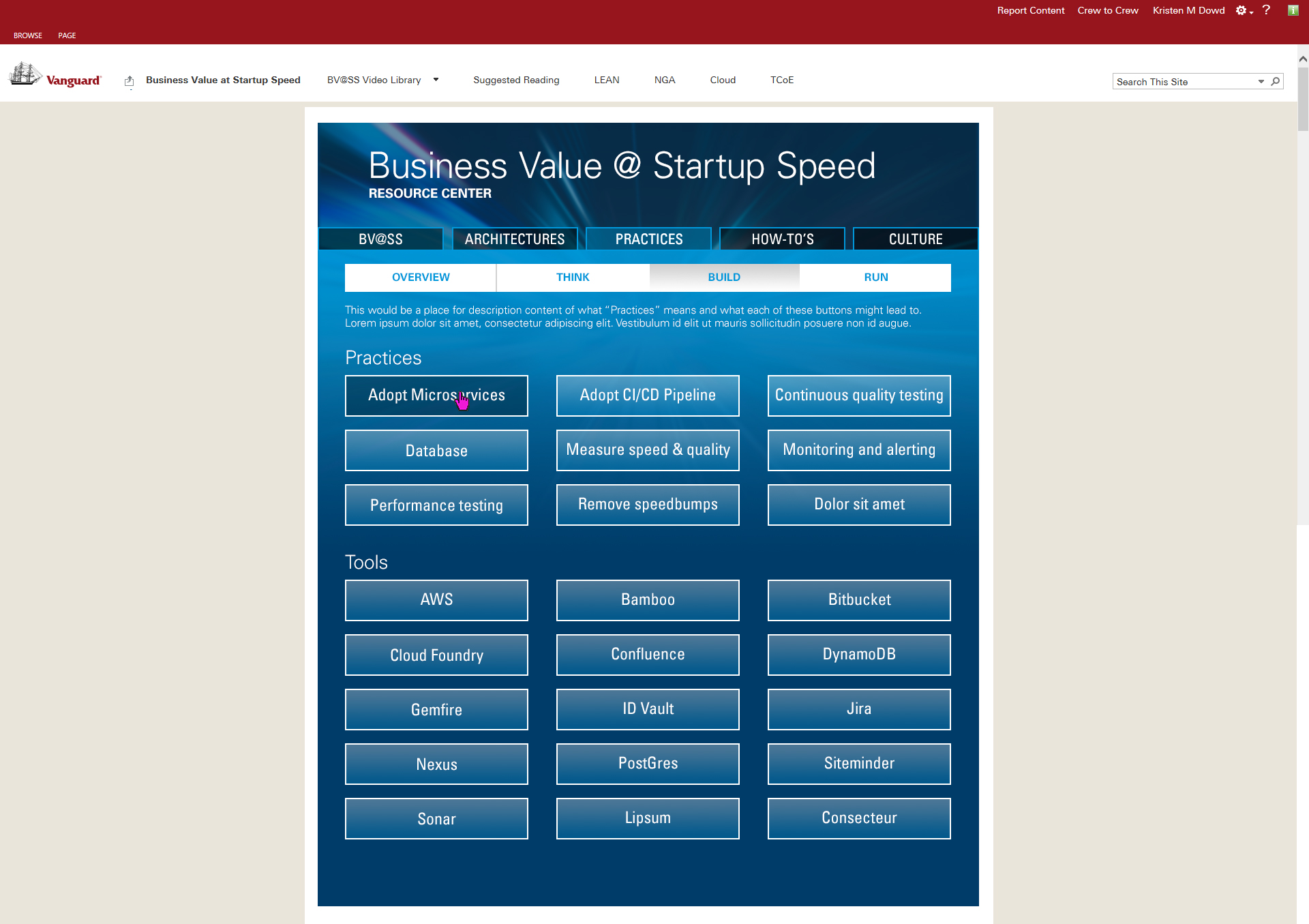
Task: Expand the BV@SS Video Library dropdown
Action: 436,80
